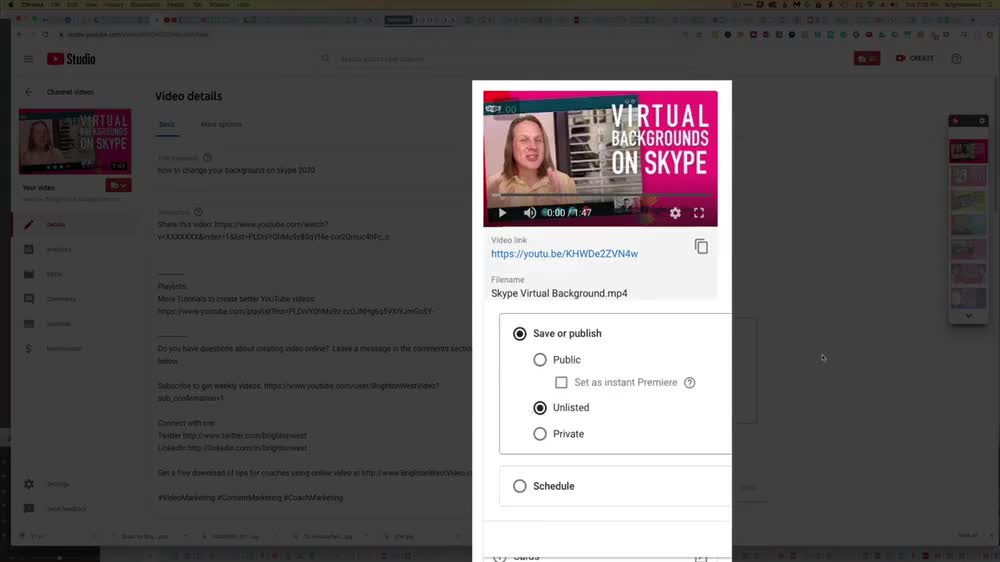Open the help question mark in header
The image size is (1000, 562).
pos(956,59)
